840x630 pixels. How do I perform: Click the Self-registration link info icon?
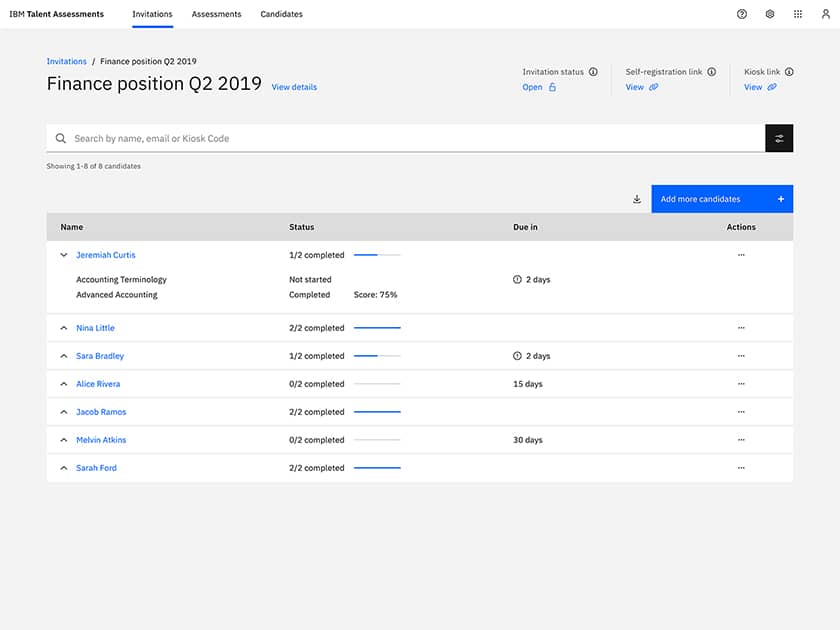(x=711, y=71)
